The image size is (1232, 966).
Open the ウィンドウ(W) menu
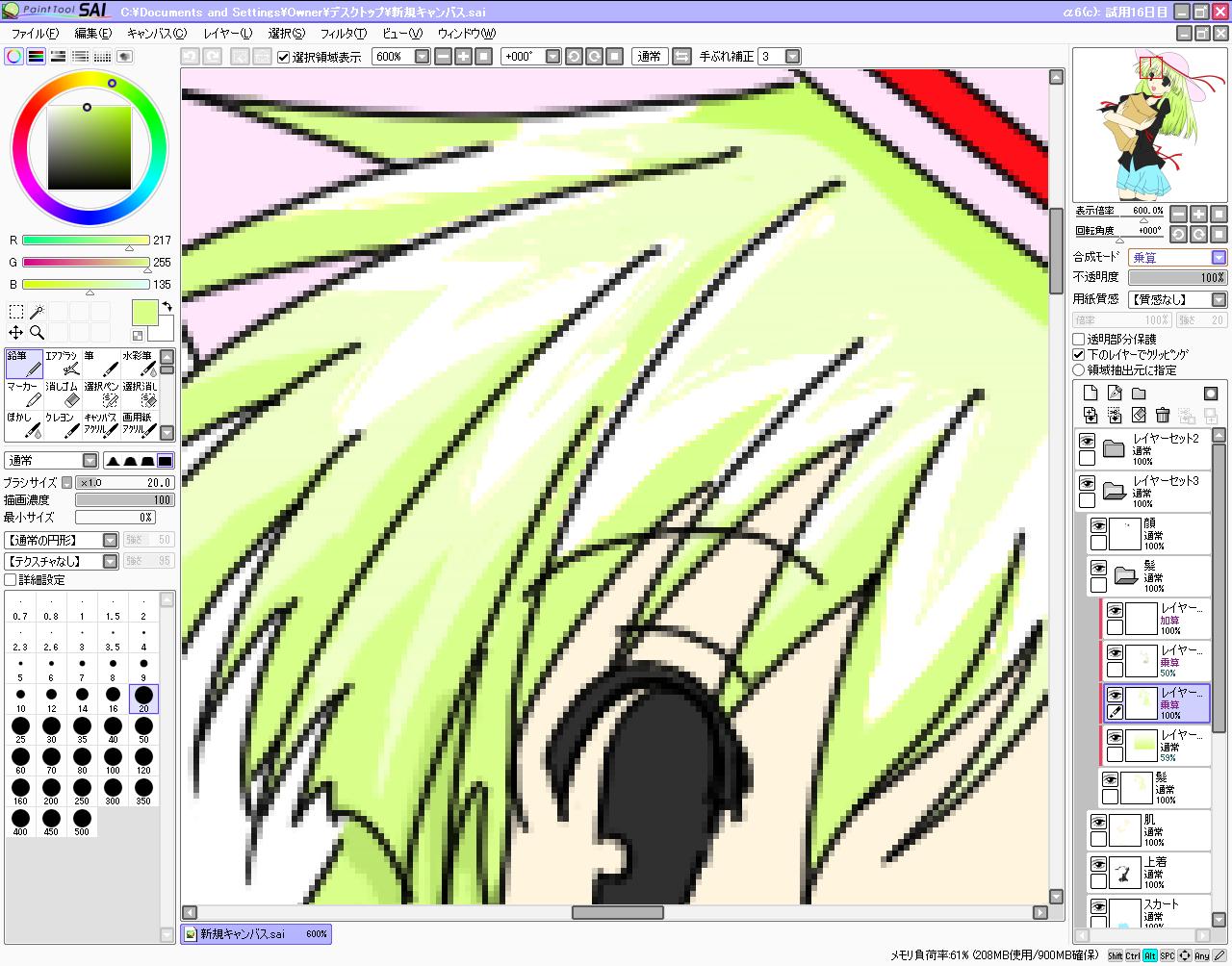(467, 33)
